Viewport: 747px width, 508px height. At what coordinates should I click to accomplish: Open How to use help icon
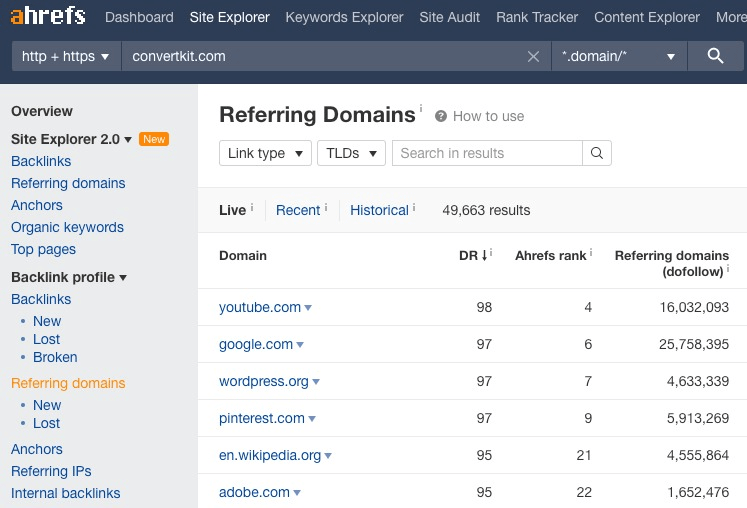point(441,116)
